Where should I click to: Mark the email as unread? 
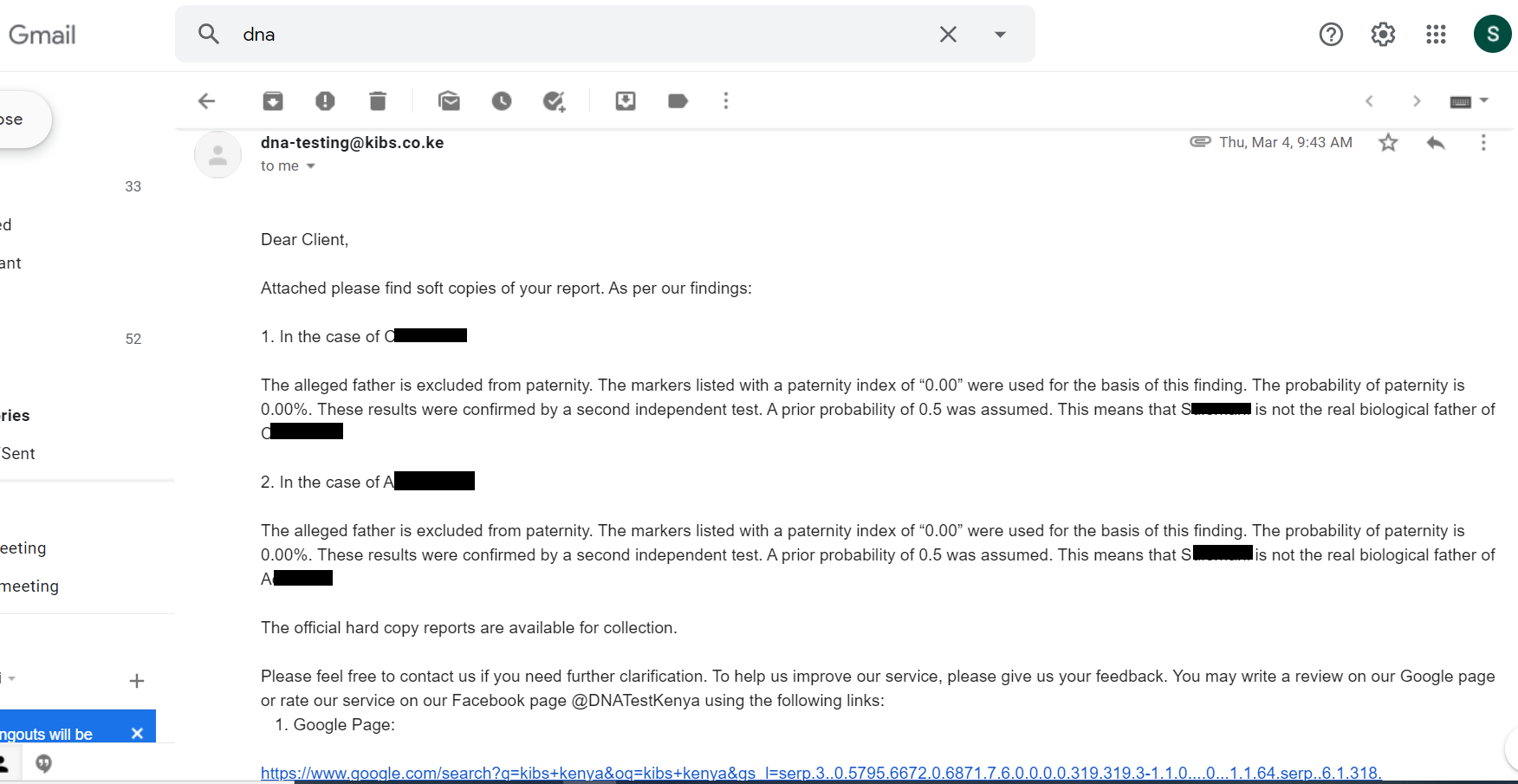click(449, 101)
